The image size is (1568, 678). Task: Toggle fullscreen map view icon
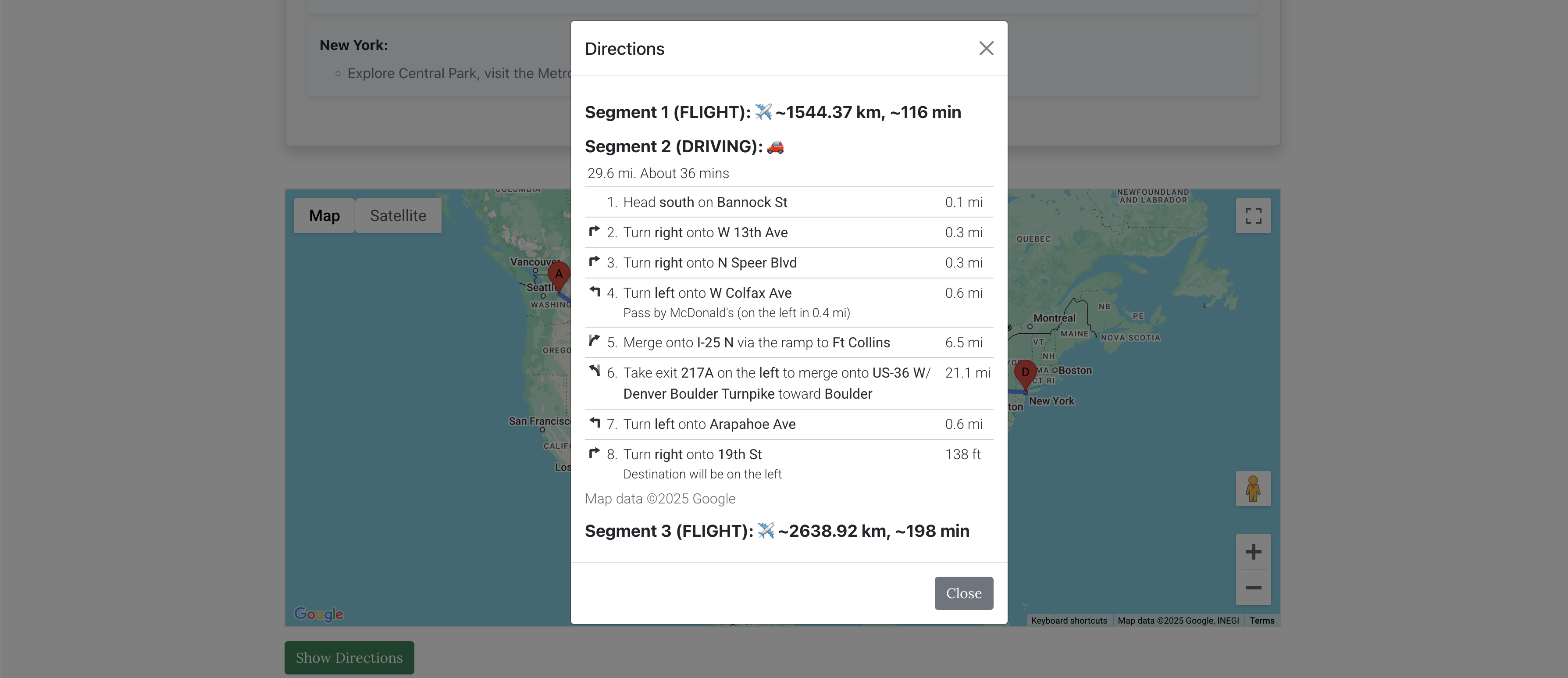pyautogui.click(x=1253, y=215)
